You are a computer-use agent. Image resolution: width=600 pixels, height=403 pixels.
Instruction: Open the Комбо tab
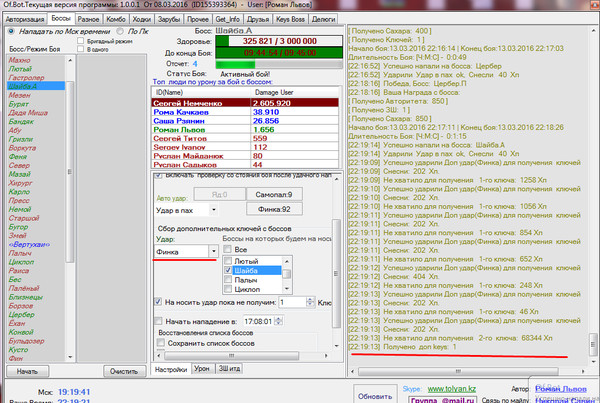(x=116, y=19)
